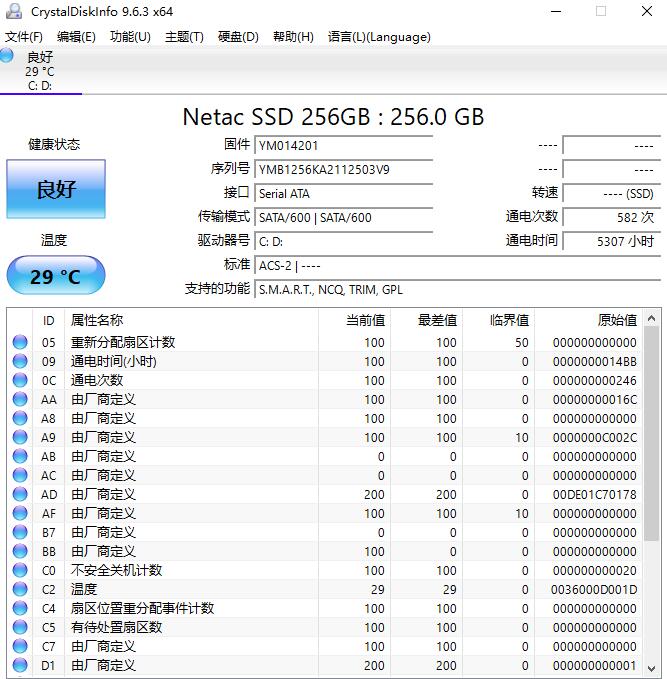Click the 原始值 column header
Image resolution: width=667 pixels, height=679 pixels.
(x=589, y=320)
